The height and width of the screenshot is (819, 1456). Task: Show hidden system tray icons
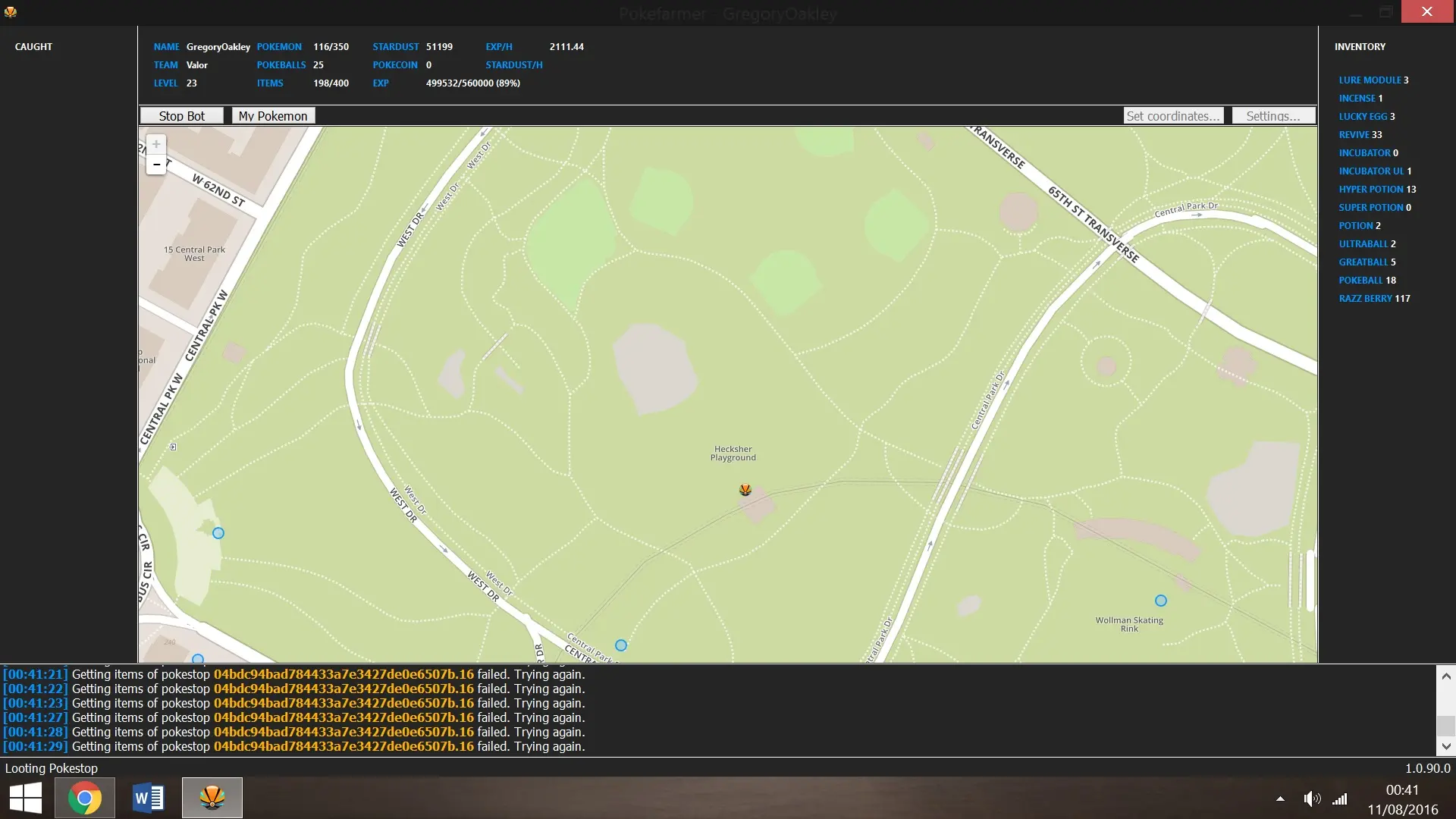point(1280,799)
